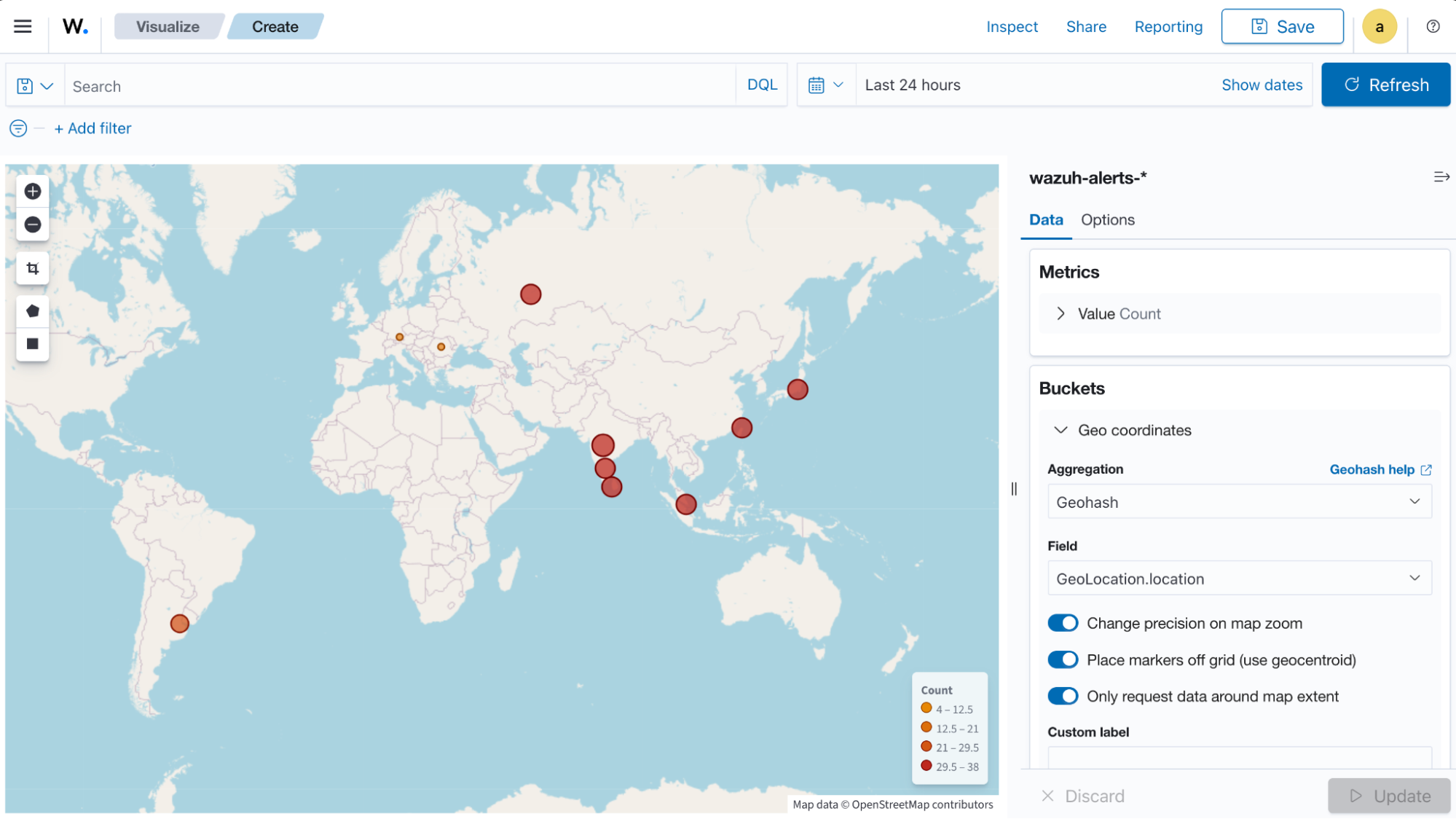
Task: Collapse the Geo coordinates bucket
Action: pos(1061,430)
